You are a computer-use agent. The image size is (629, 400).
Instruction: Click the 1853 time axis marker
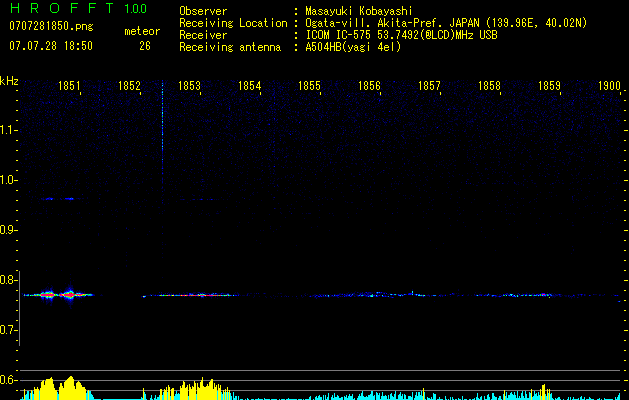click(x=189, y=86)
